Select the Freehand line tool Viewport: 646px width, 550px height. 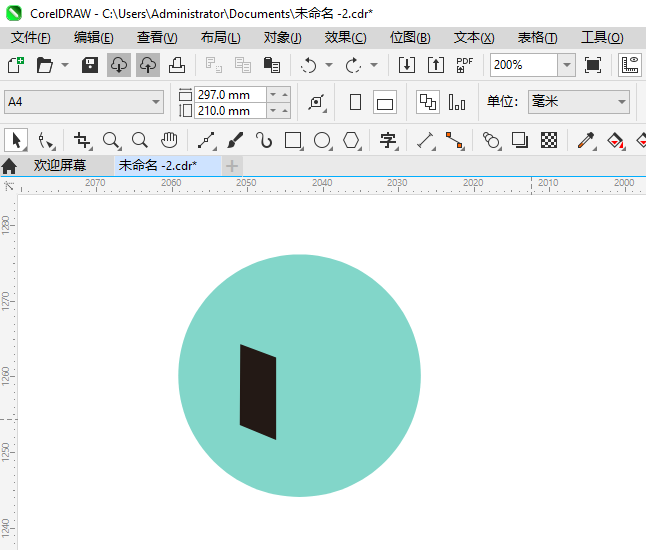207,140
